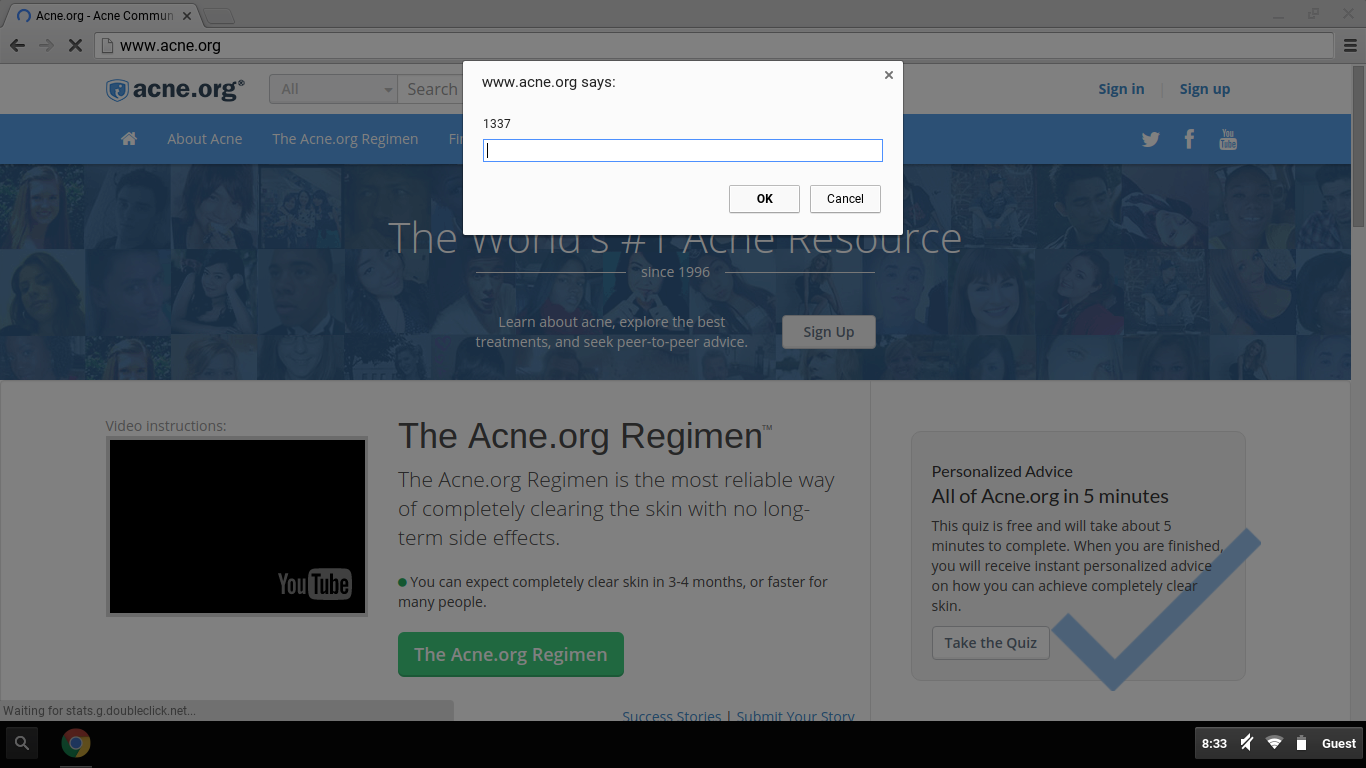Close the prompt dialog with X
Image resolution: width=1366 pixels, height=768 pixels.
pyautogui.click(x=888, y=75)
